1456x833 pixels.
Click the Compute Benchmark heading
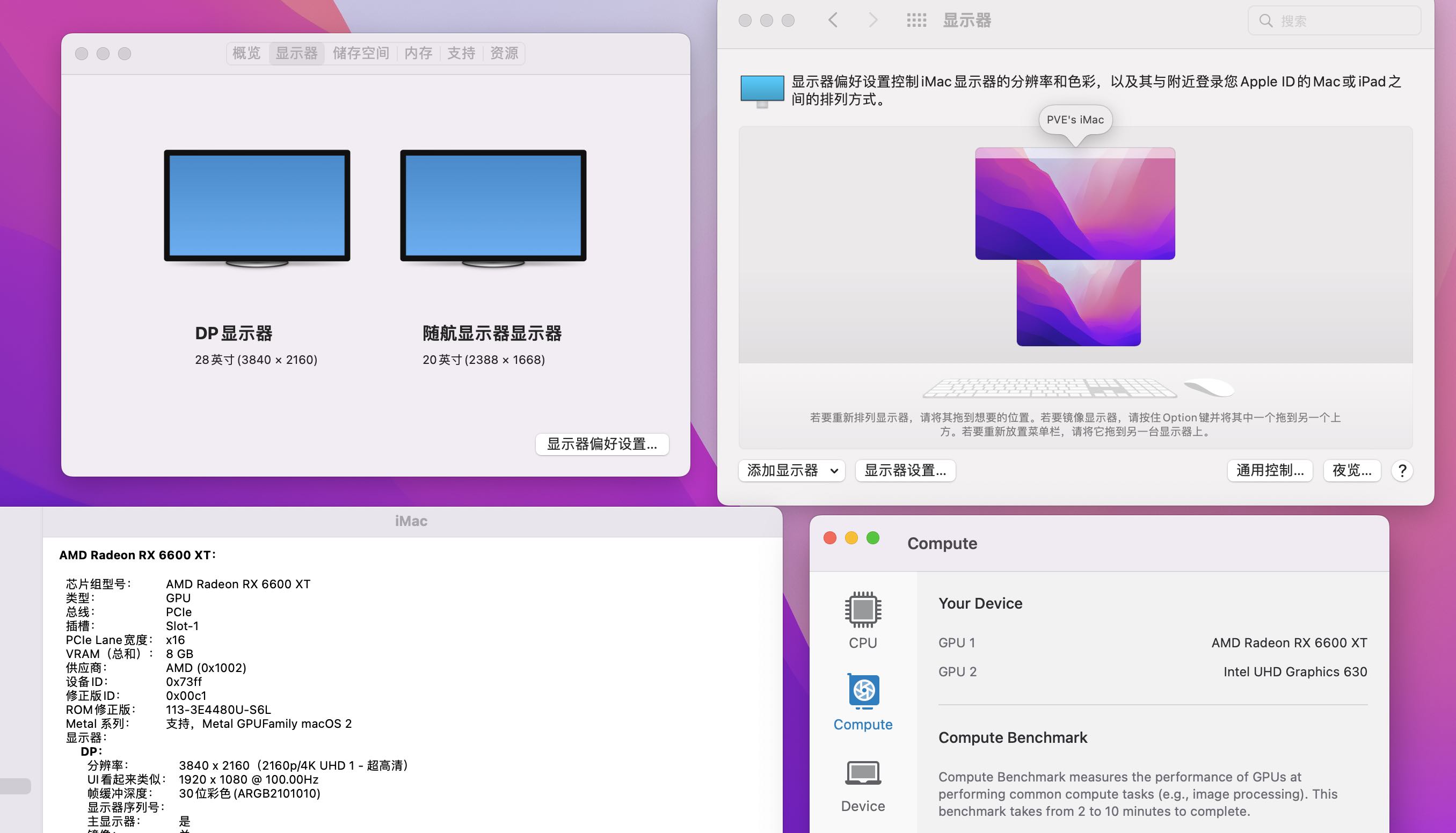(1013, 738)
